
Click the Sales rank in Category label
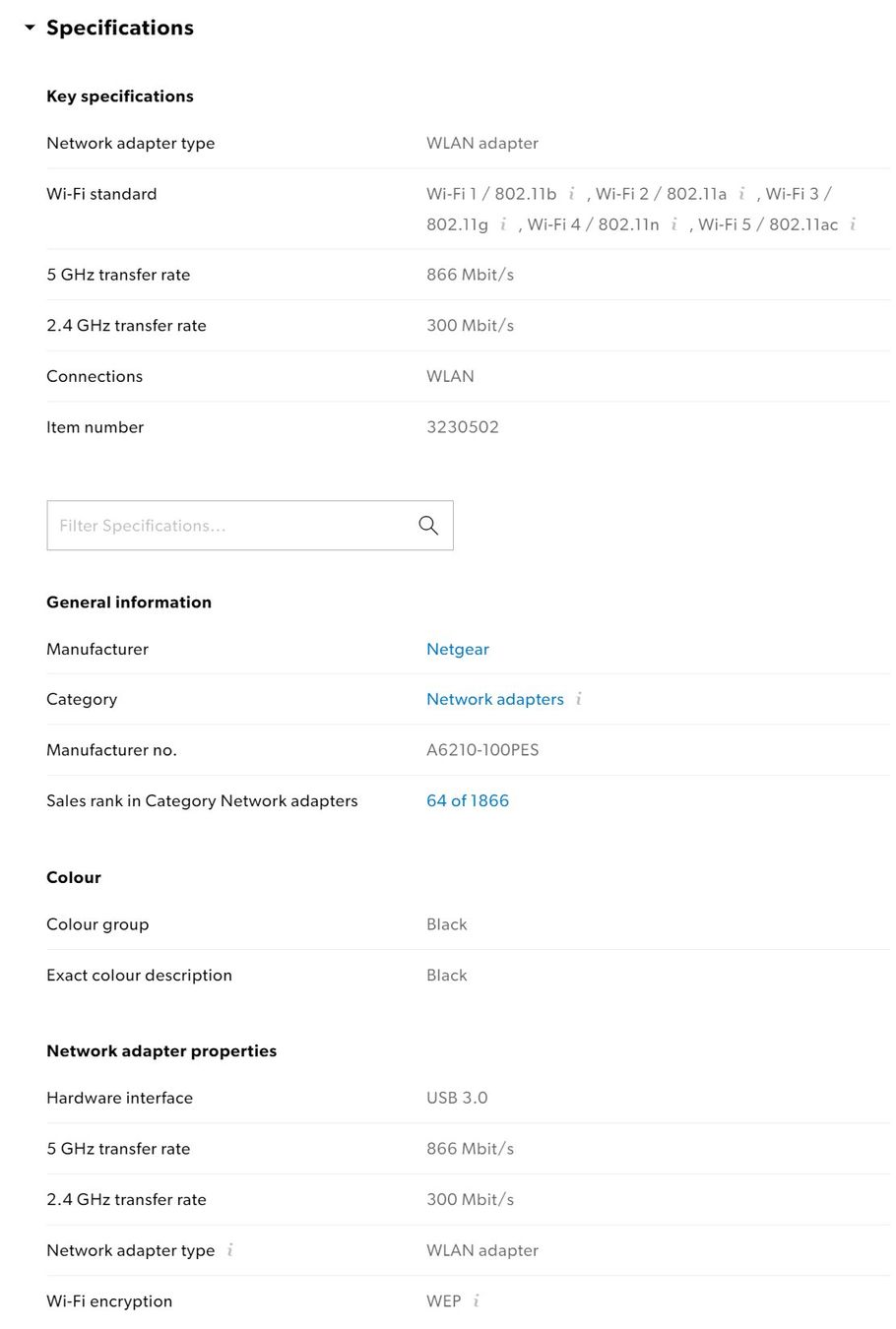pos(202,801)
